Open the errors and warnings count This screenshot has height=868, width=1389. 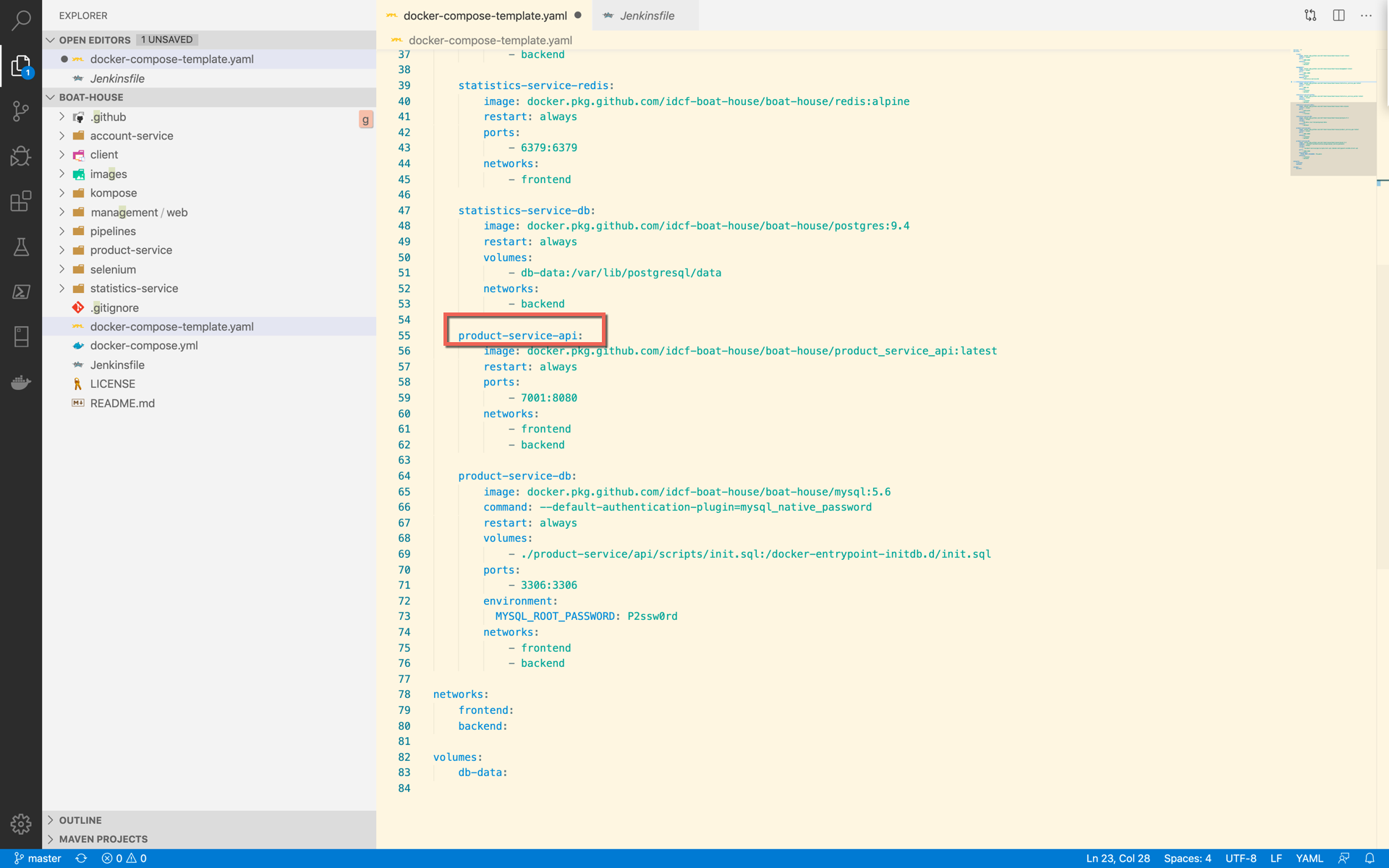124,859
